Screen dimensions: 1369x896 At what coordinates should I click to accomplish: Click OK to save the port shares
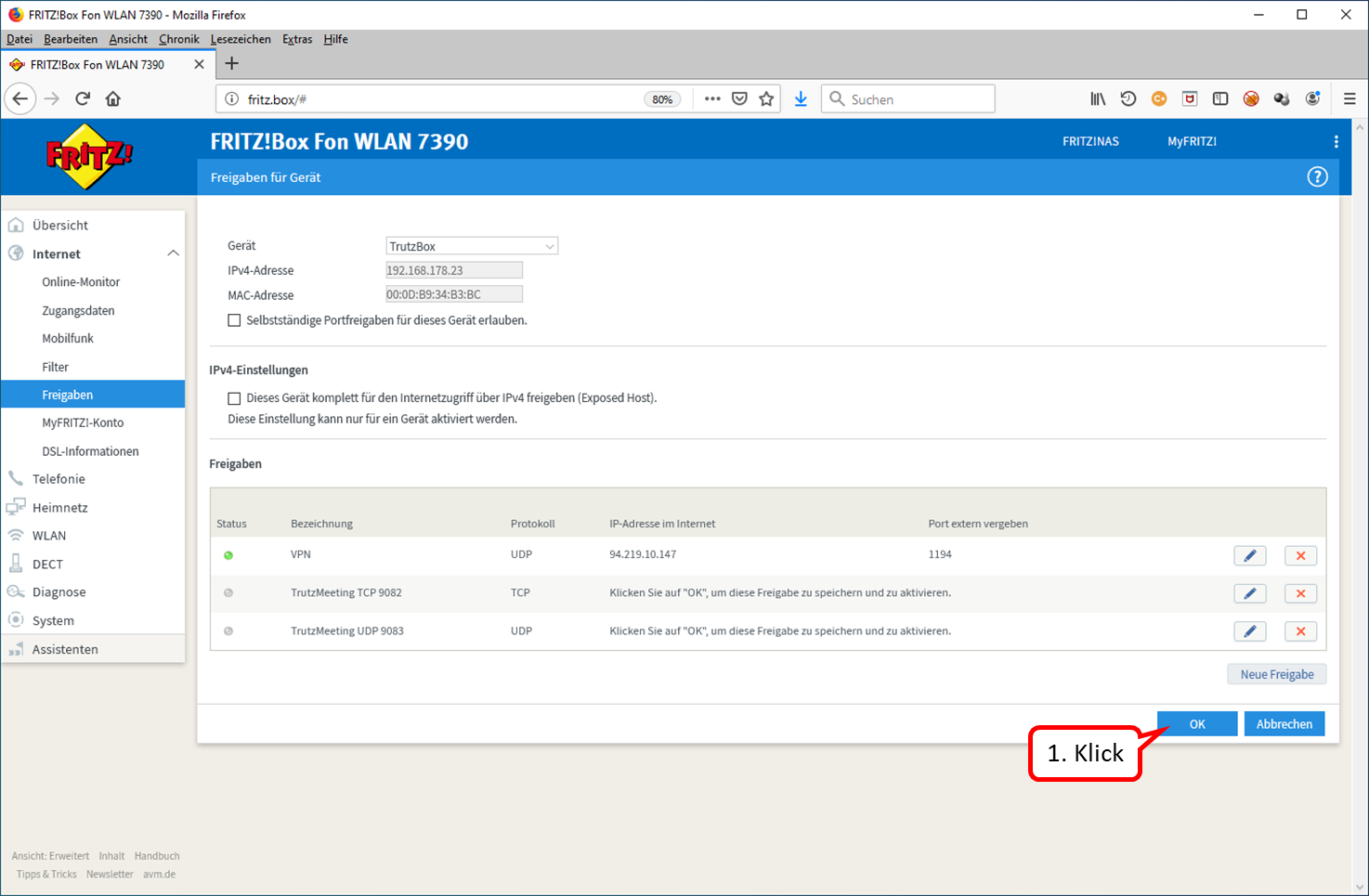(x=1197, y=724)
